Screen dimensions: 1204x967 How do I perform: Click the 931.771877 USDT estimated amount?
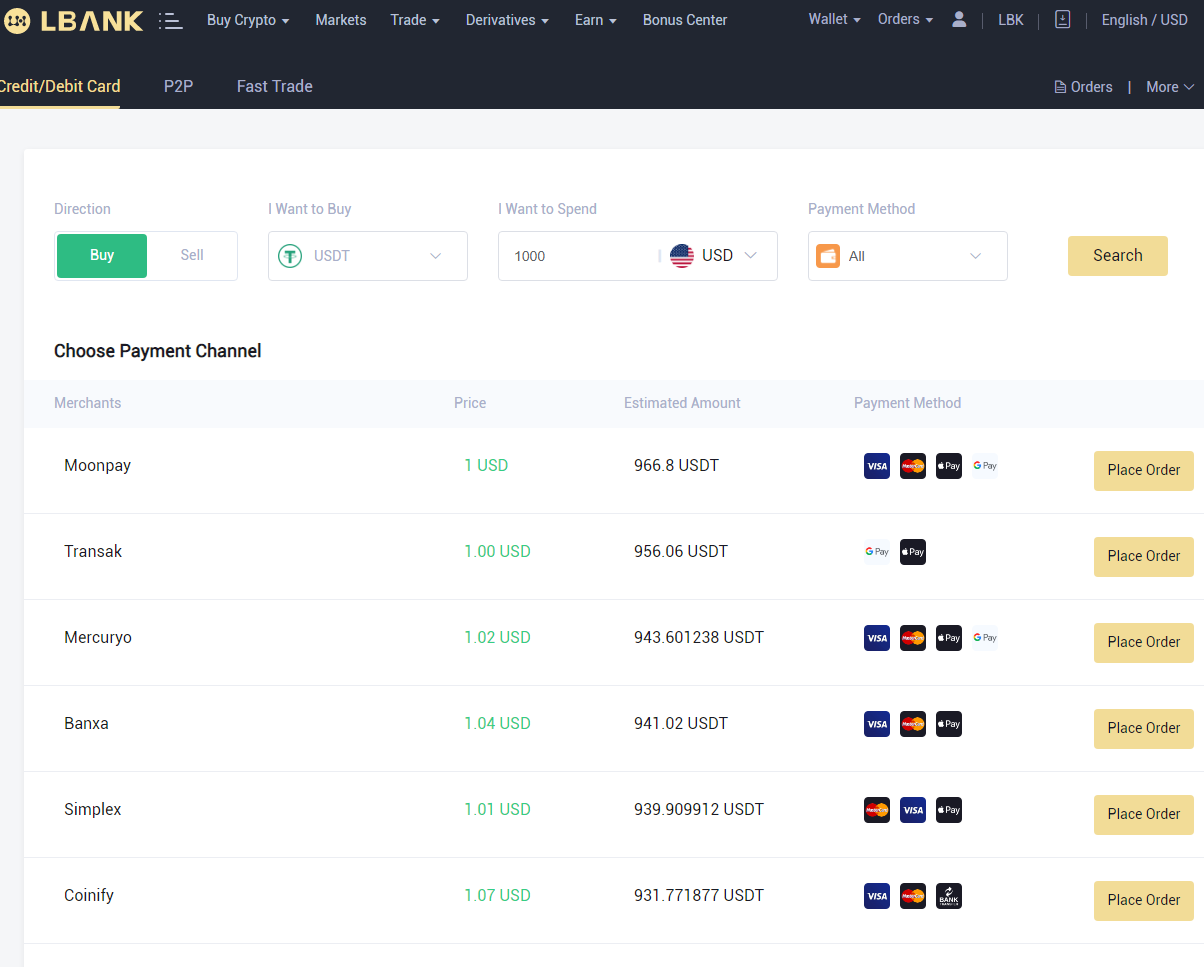[699, 895]
